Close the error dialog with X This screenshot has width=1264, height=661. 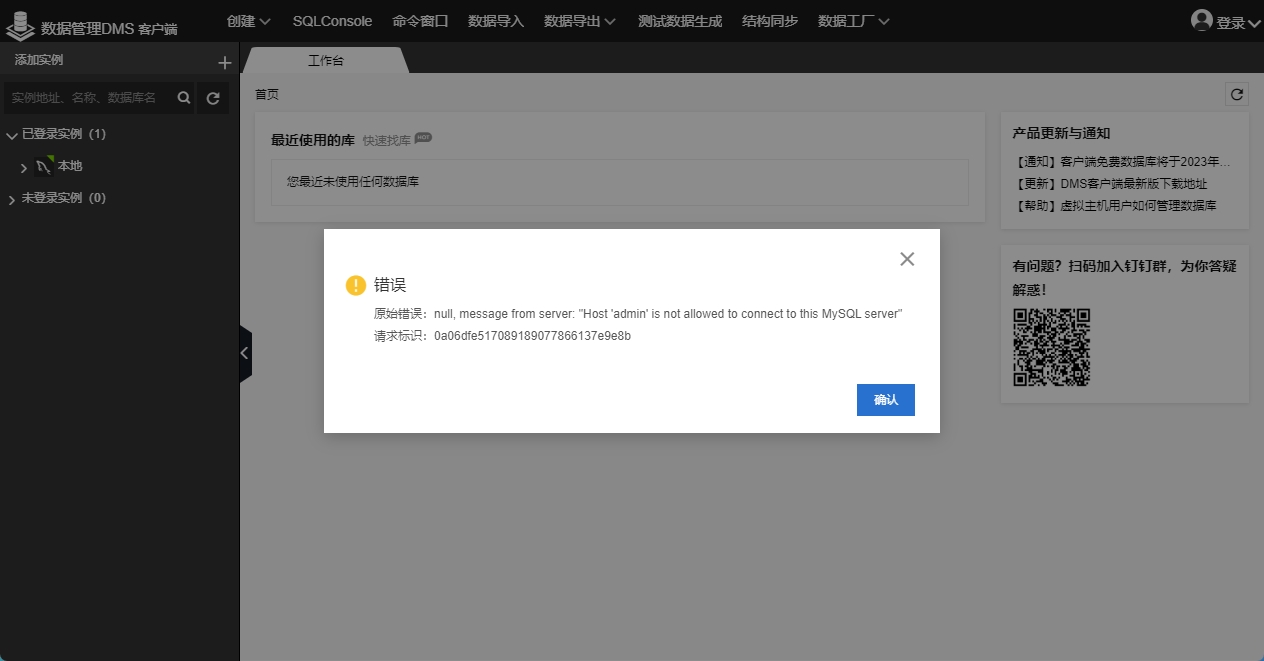[x=907, y=259]
